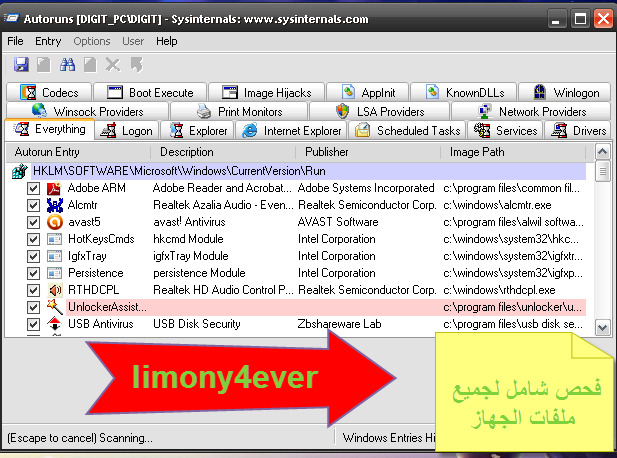Viewport: 617px width, 458px height.
Task: Select 'Zbshareware Lab' publisher cell
Action: (x=339, y=324)
